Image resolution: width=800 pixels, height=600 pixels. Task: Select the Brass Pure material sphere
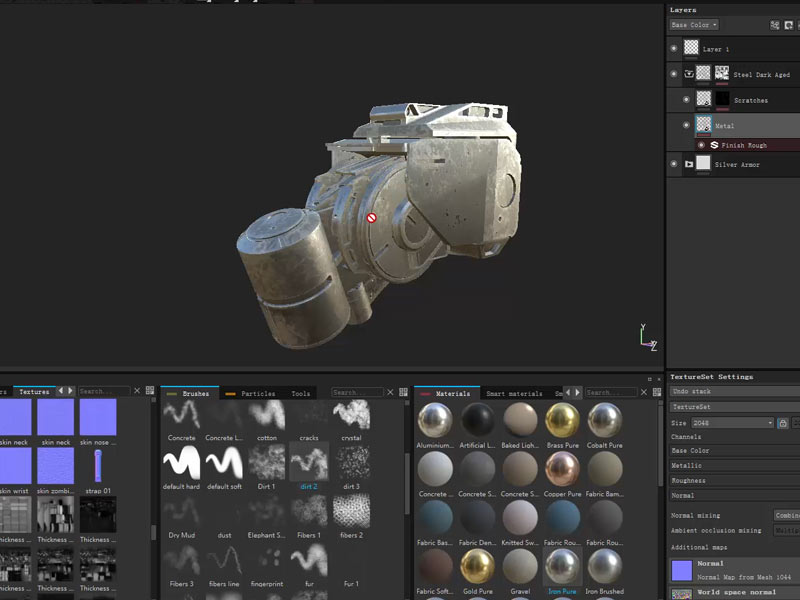point(562,419)
